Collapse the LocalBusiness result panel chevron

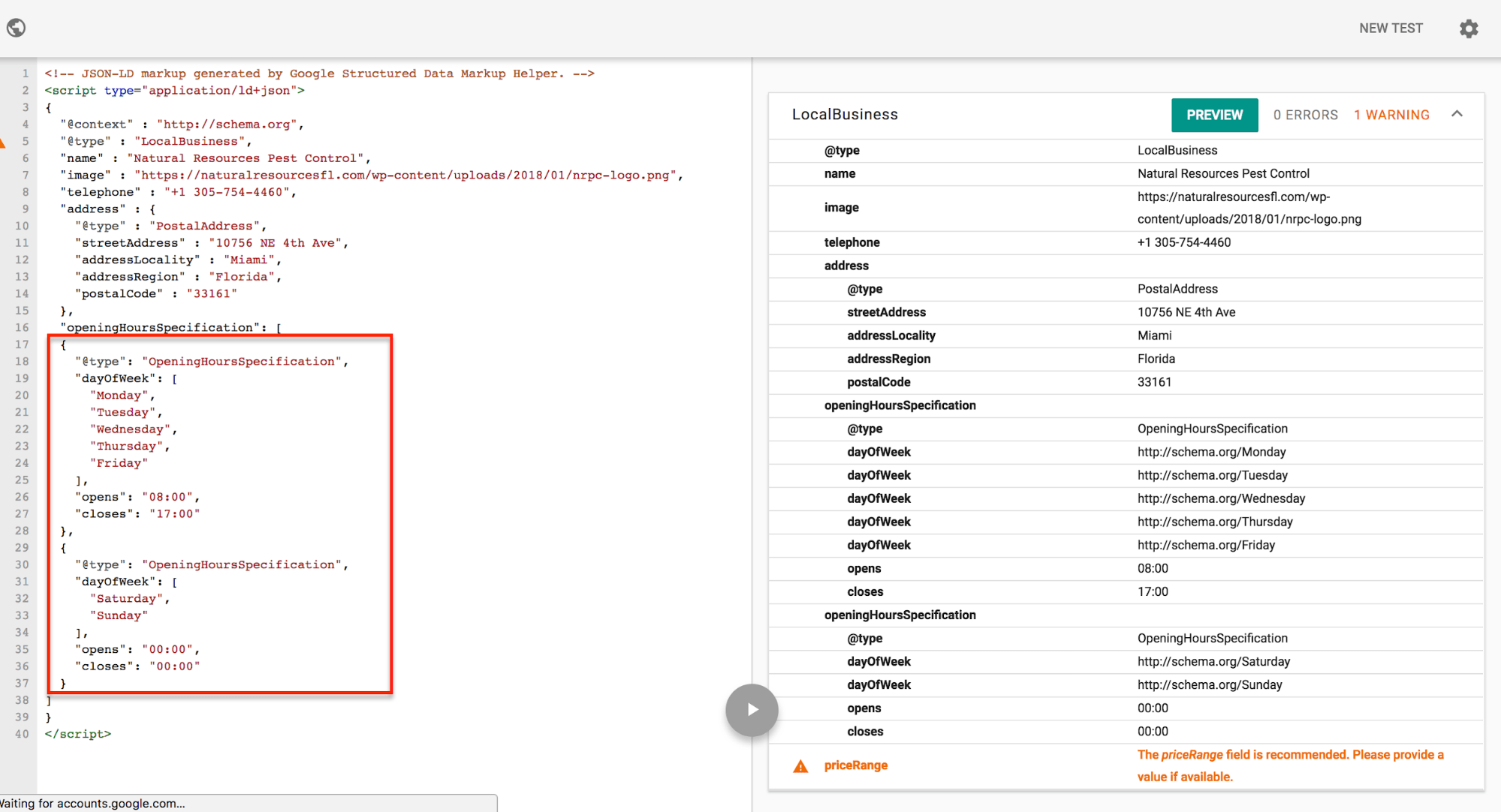1457,114
